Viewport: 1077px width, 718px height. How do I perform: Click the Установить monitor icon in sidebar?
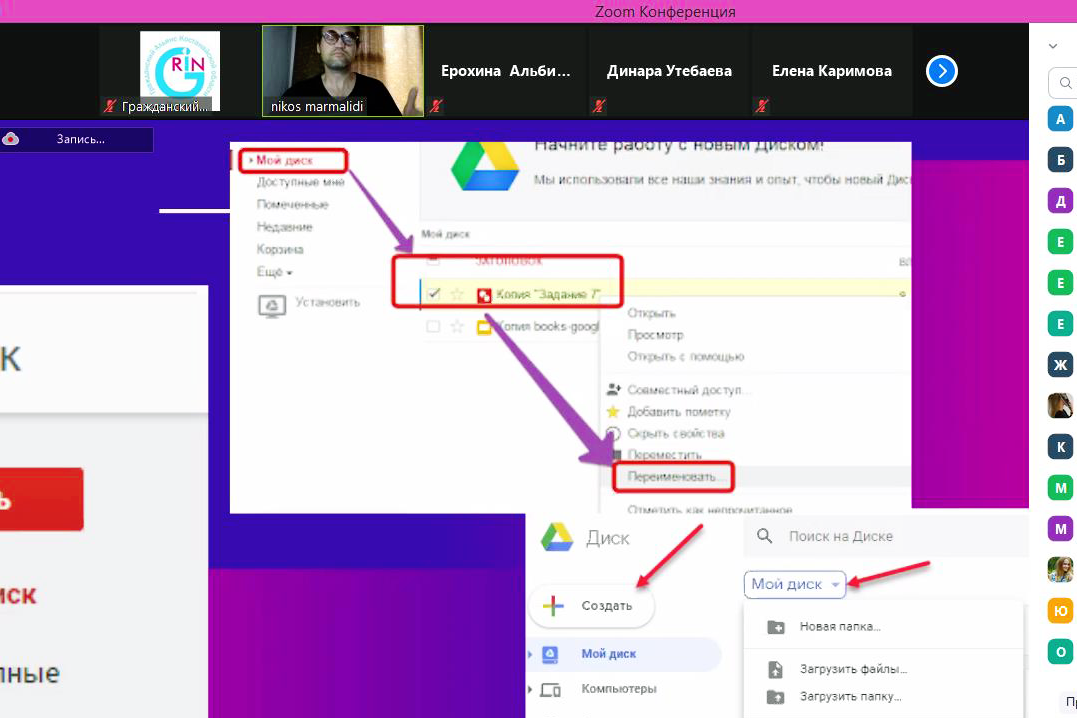tap(271, 306)
